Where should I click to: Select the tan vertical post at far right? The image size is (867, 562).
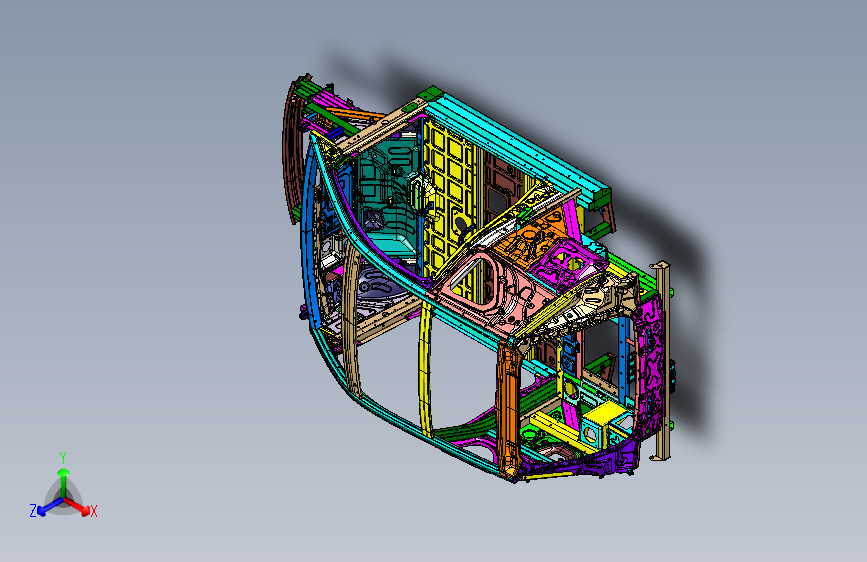pos(661,360)
